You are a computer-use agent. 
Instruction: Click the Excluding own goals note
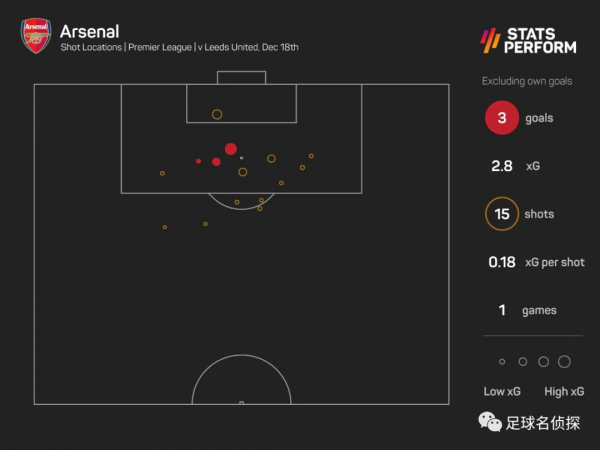(x=527, y=81)
